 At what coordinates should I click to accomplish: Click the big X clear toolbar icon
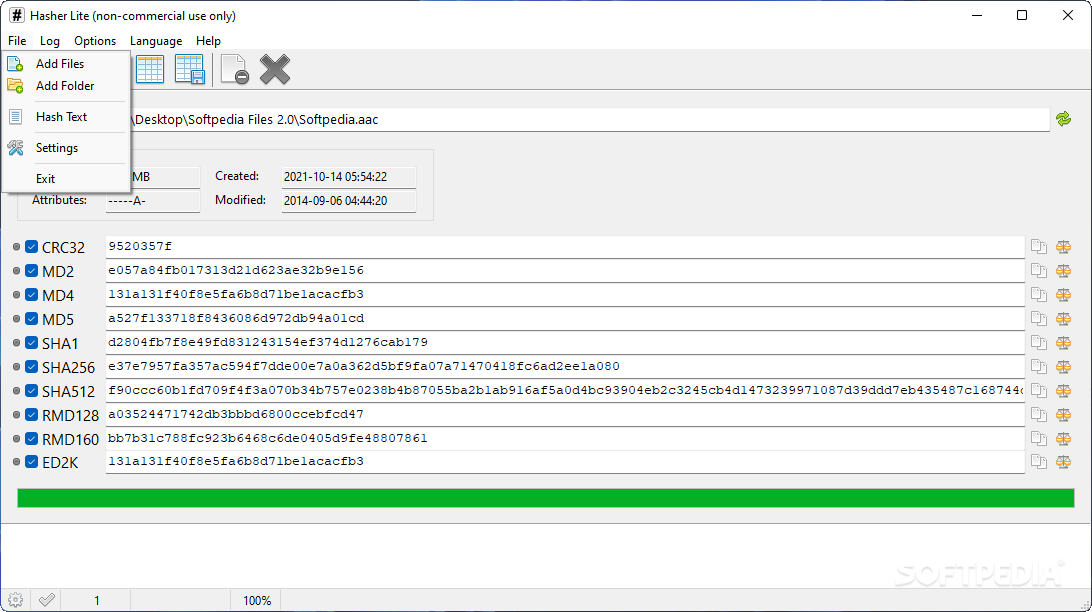coord(275,70)
